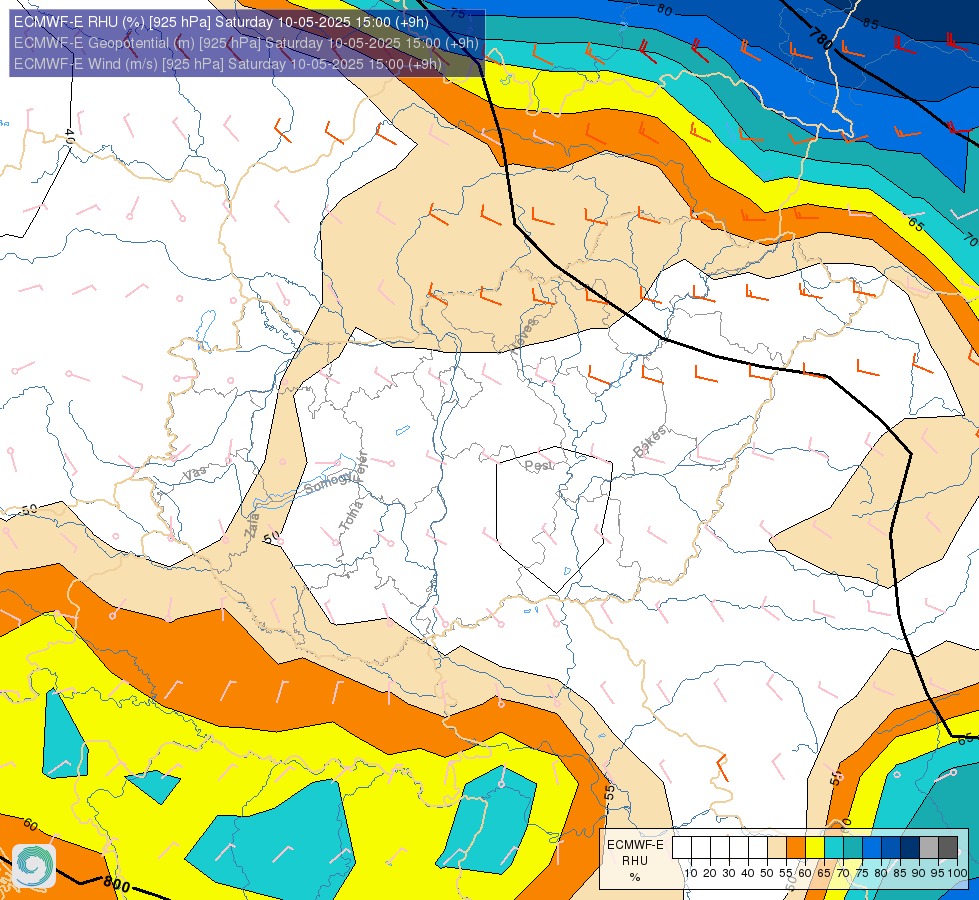This screenshot has height=900, width=979.
Task: Click the blue 75-80 legend swatch
Action: tap(872, 848)
